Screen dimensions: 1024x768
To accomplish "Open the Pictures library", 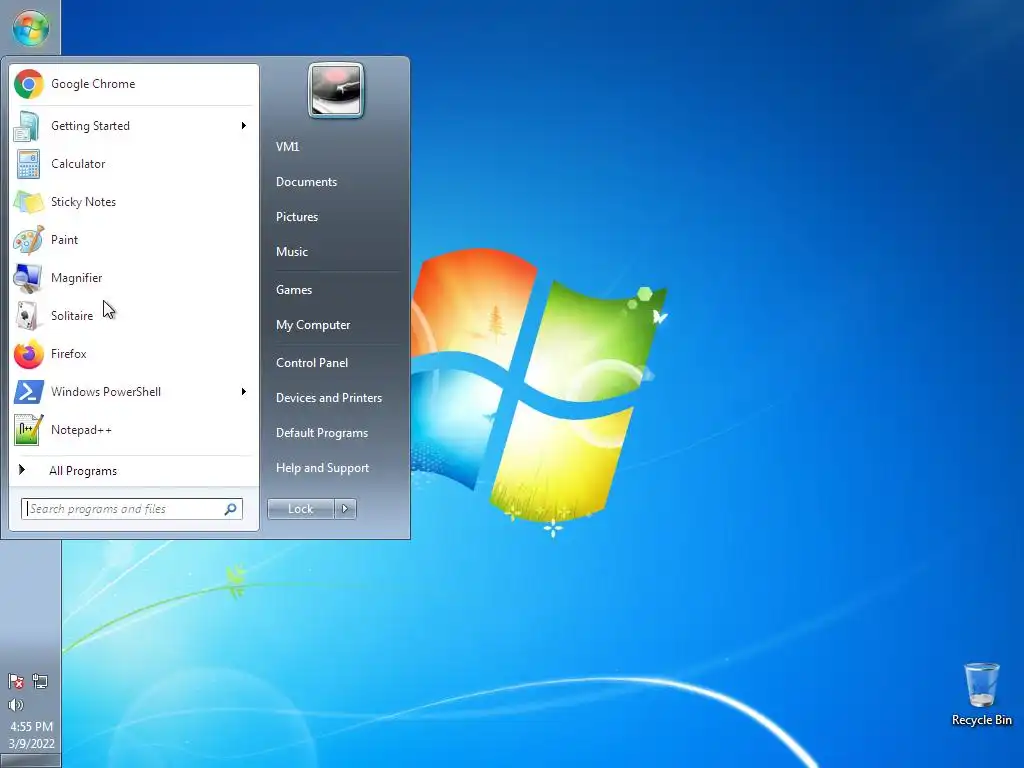I will 296,217.
